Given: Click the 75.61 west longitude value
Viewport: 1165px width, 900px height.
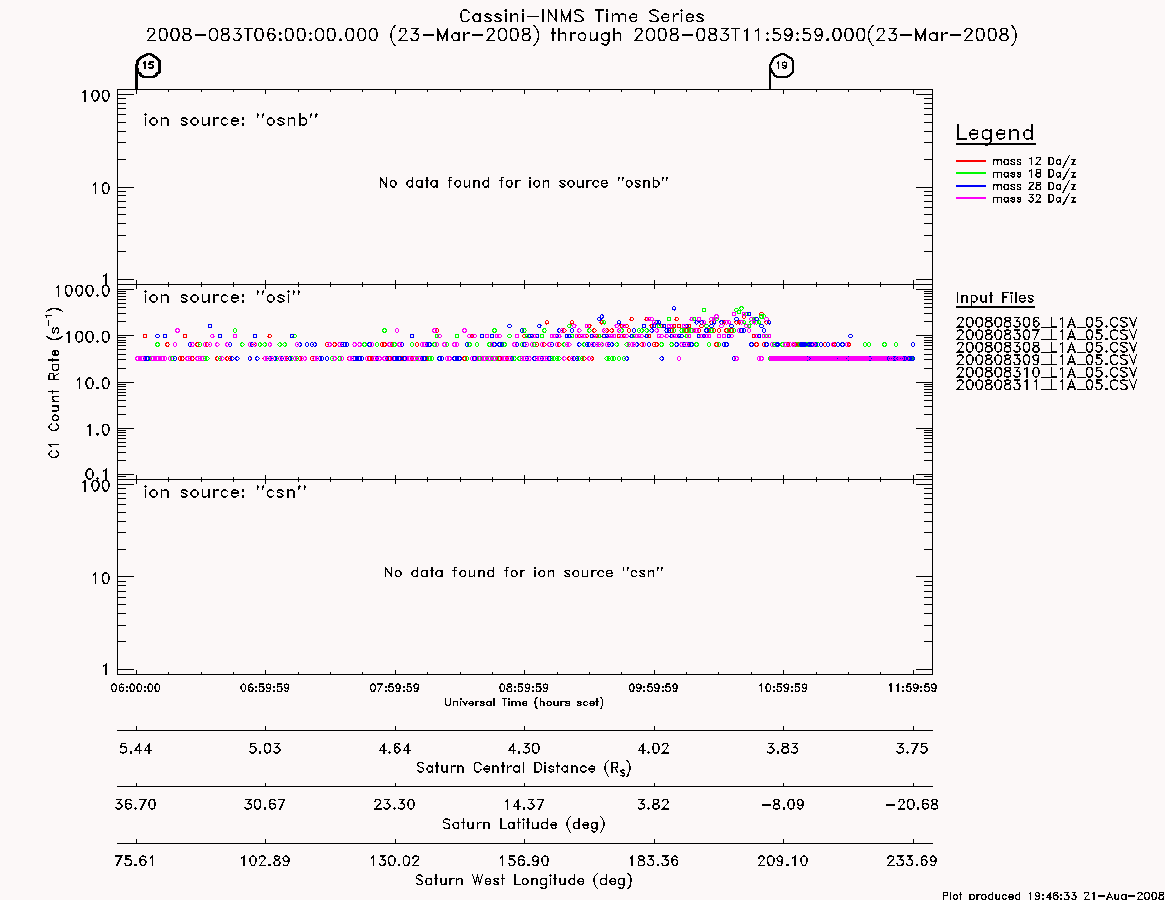Looking at the screenshot, I should 135,861.
